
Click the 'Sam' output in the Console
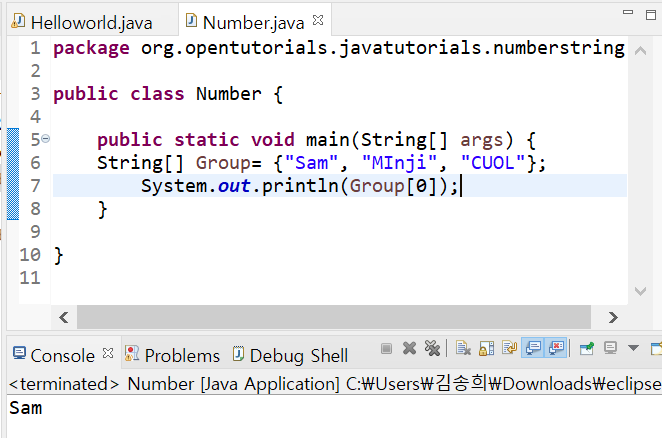click(26, 408)
